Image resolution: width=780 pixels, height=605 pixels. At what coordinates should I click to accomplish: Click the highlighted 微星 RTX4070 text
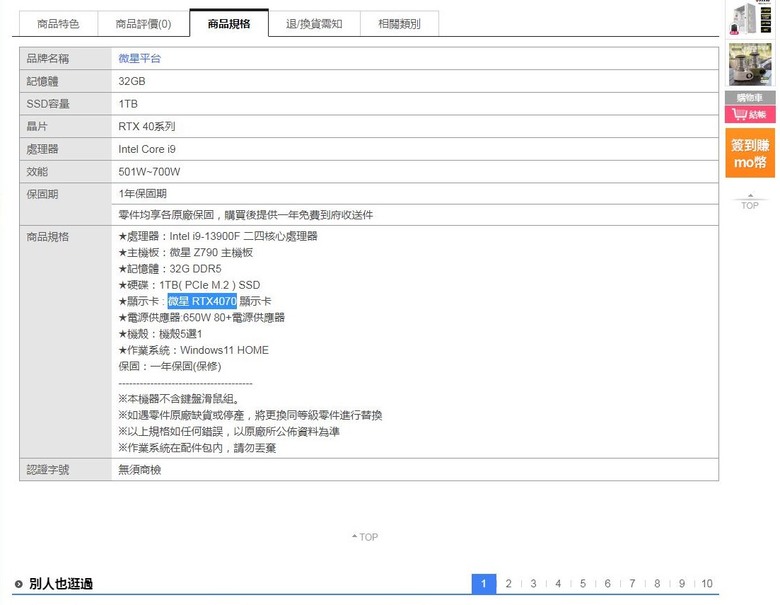(x=202, y=301)
